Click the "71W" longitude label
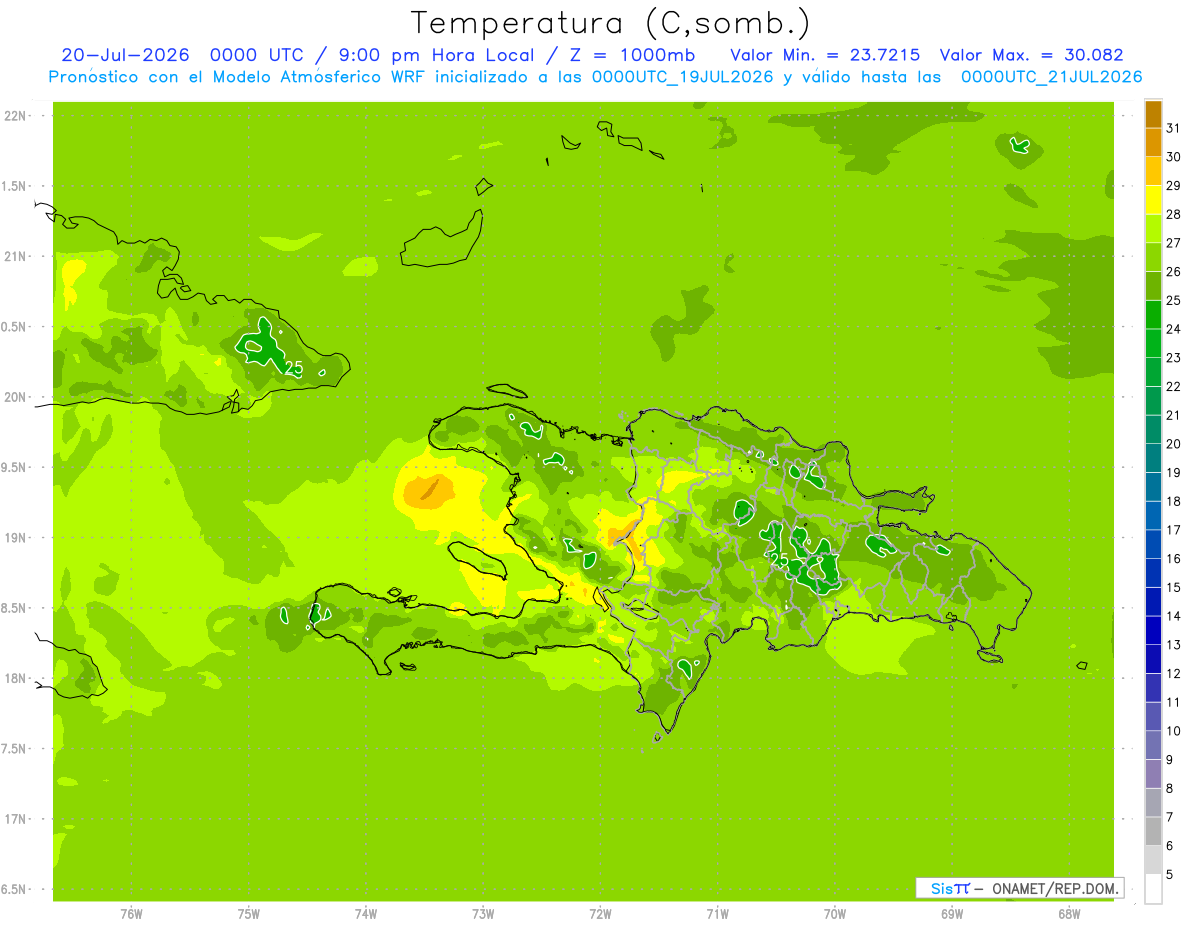The height and width of the screenshot is (927, 1200). (x=717, y=914)
